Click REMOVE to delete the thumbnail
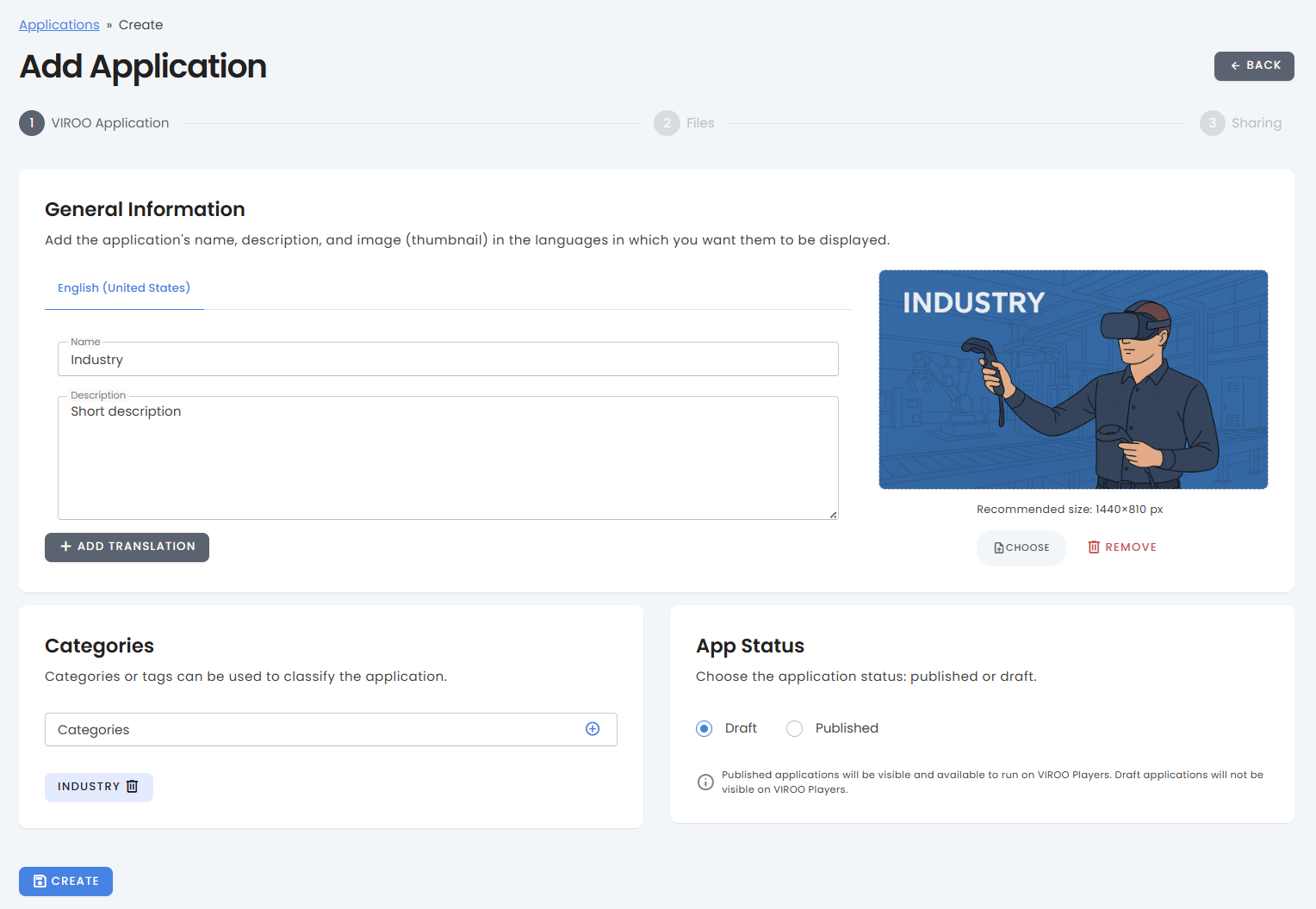Viewport: 1316px width, 909px height. [1122, 547]
